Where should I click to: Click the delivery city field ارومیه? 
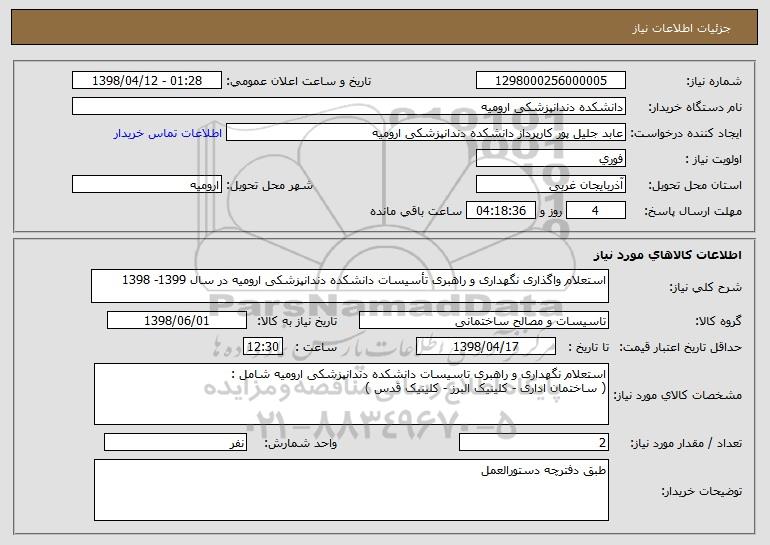147,184
